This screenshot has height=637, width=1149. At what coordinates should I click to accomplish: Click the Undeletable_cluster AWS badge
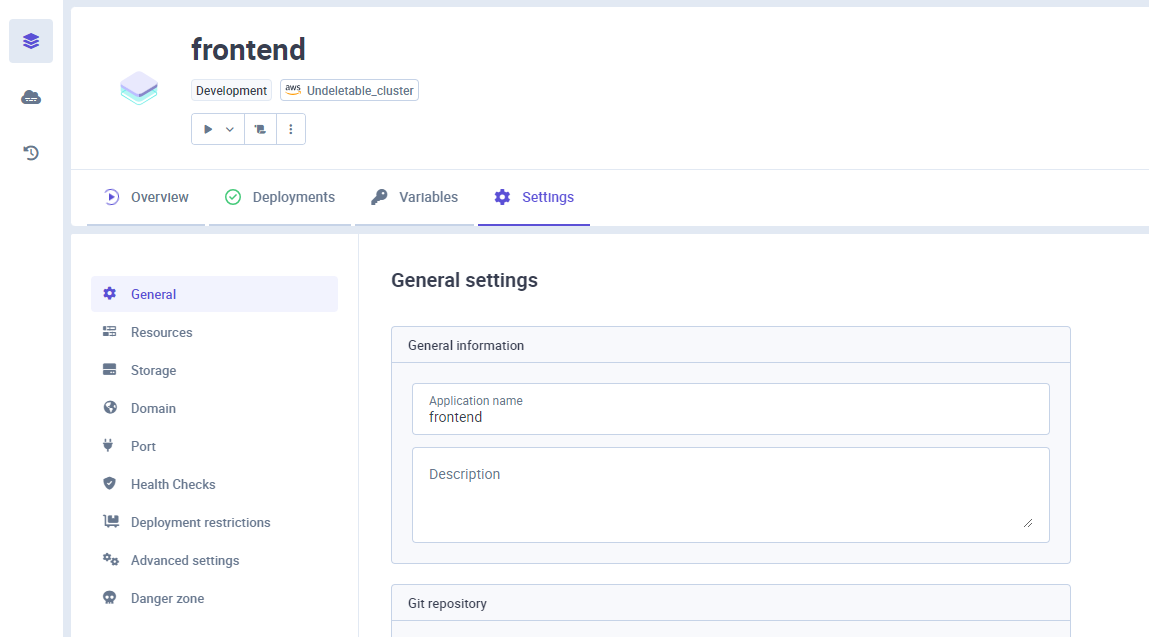[350, 90]
